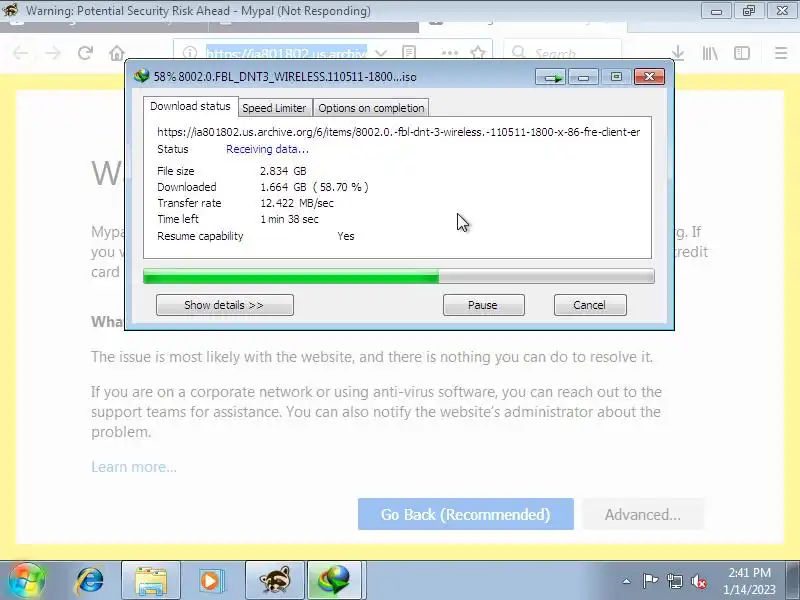Open the Windows Start menu
The image size is (800, 600).
pos(27,580)
